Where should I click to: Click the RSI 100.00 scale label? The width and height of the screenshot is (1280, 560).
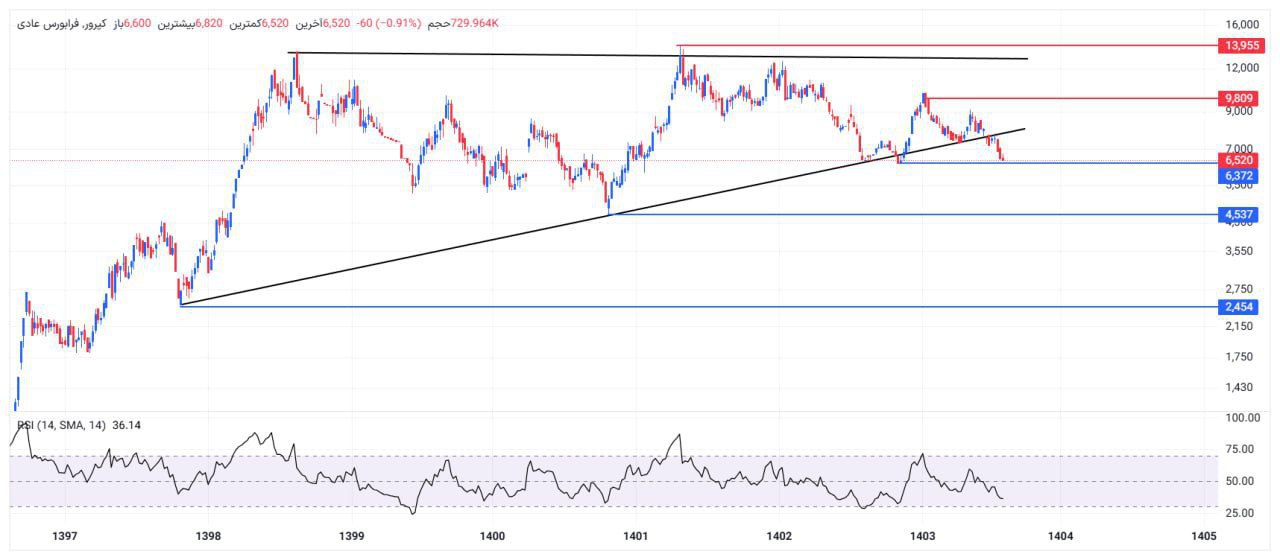click(x=1243, y=417)
